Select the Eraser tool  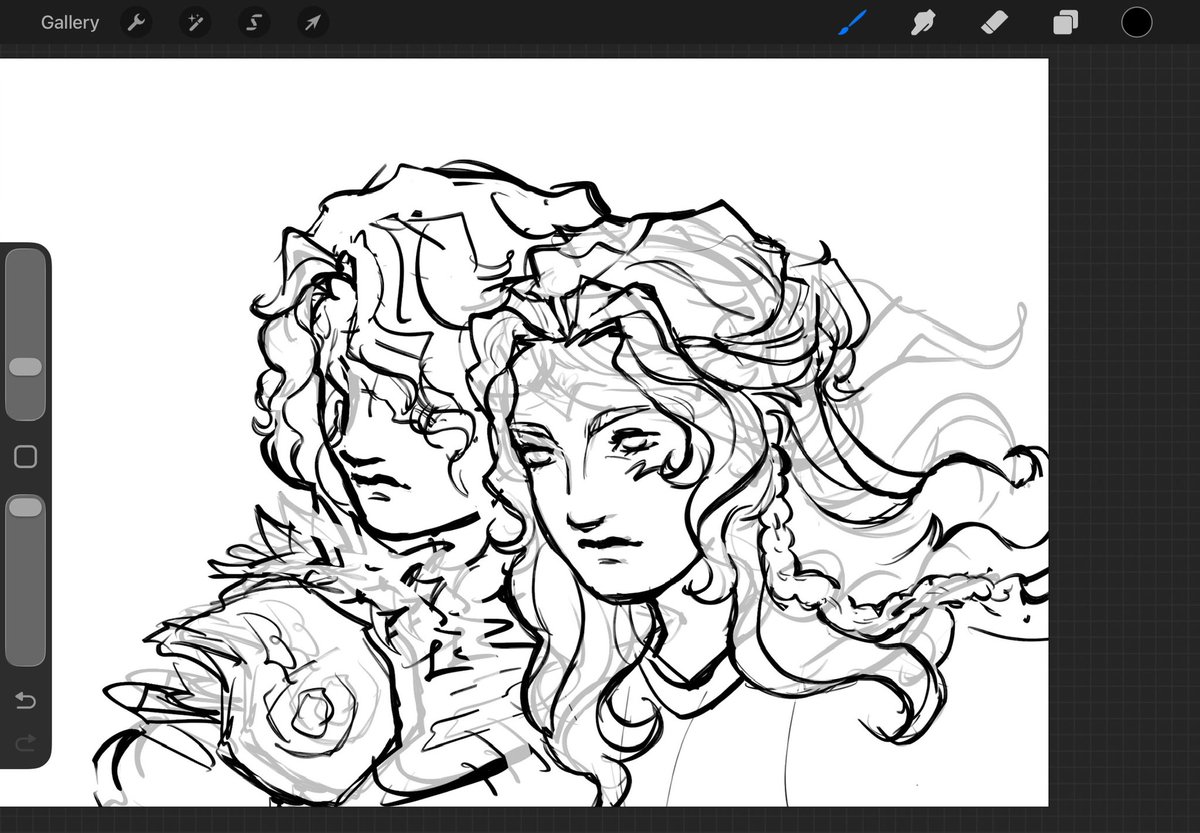point(994,22)
